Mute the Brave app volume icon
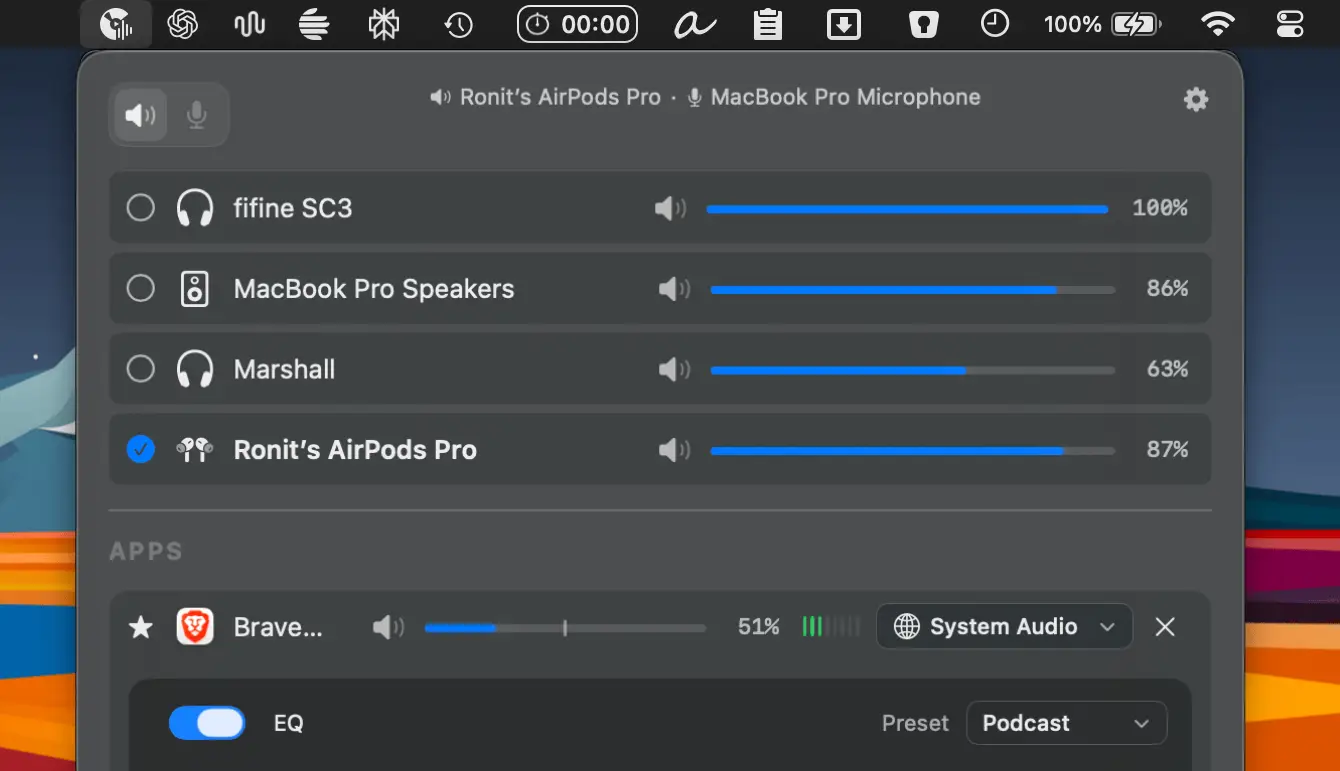The height and width of the screenshot is (771, 1340). (x=388, y=627)
